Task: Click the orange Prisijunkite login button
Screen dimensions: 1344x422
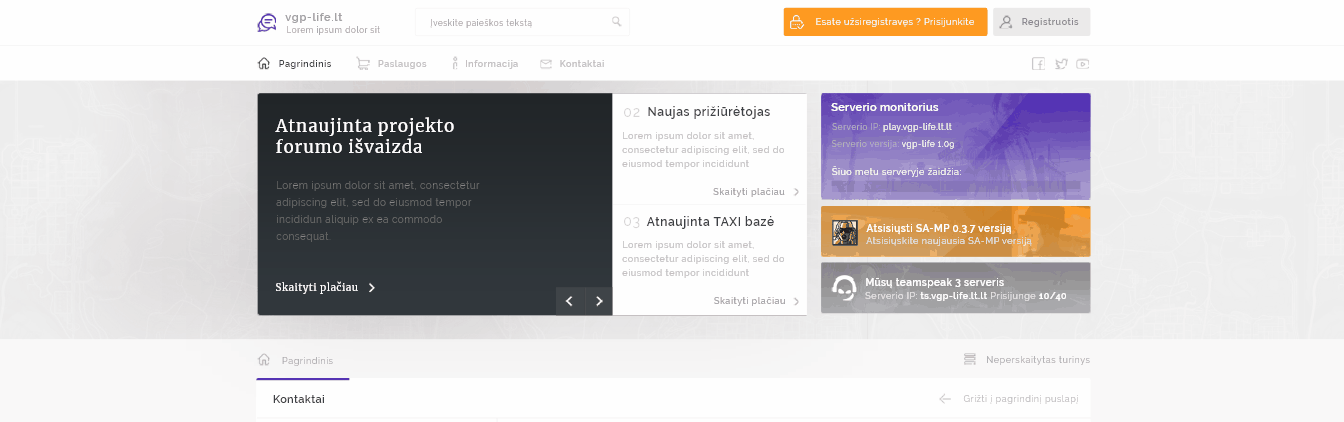Action: [x=885, y=22]
